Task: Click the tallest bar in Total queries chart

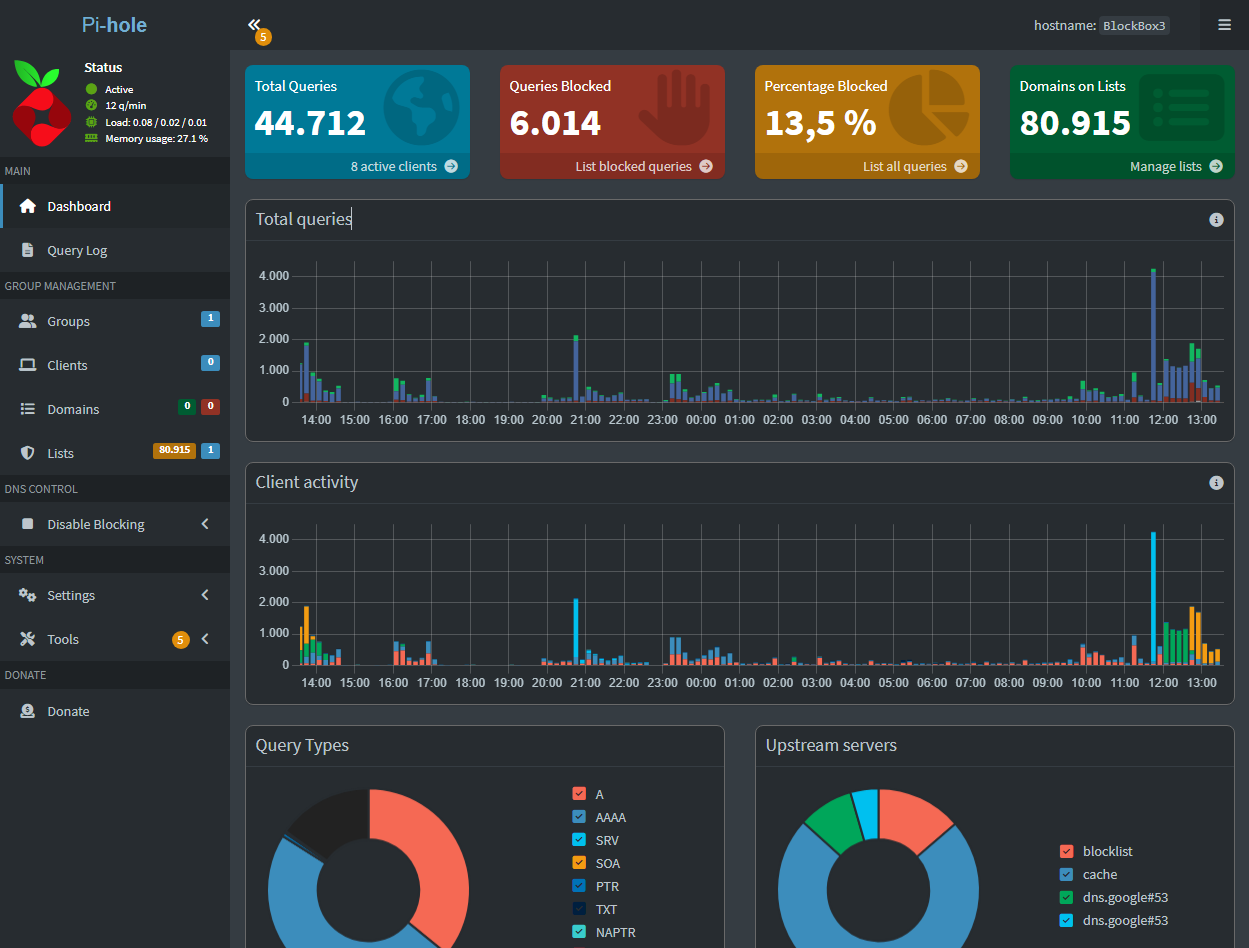Action: point(1153,330)
